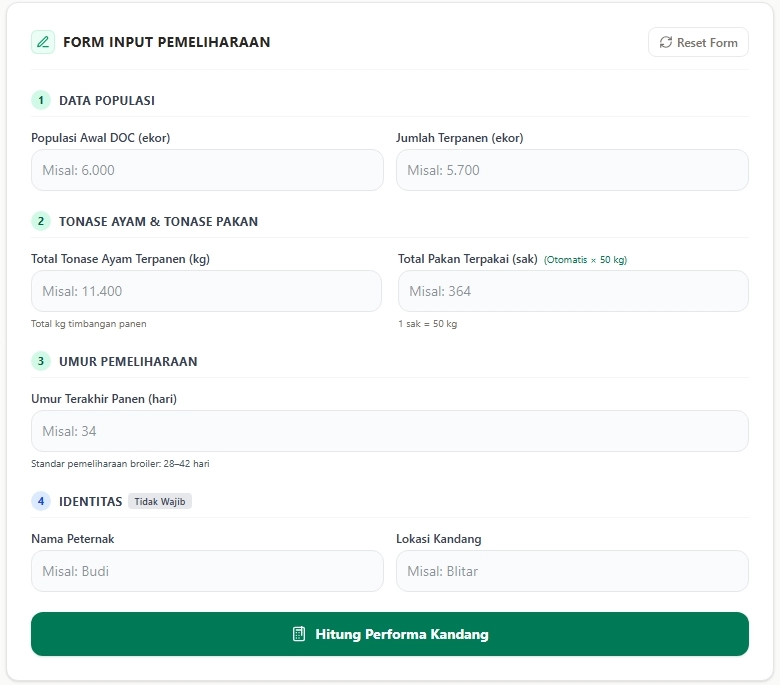The image size is (780, 685).
Task: Click into Umur Terakhir Panen field
Action: point(390,431)
